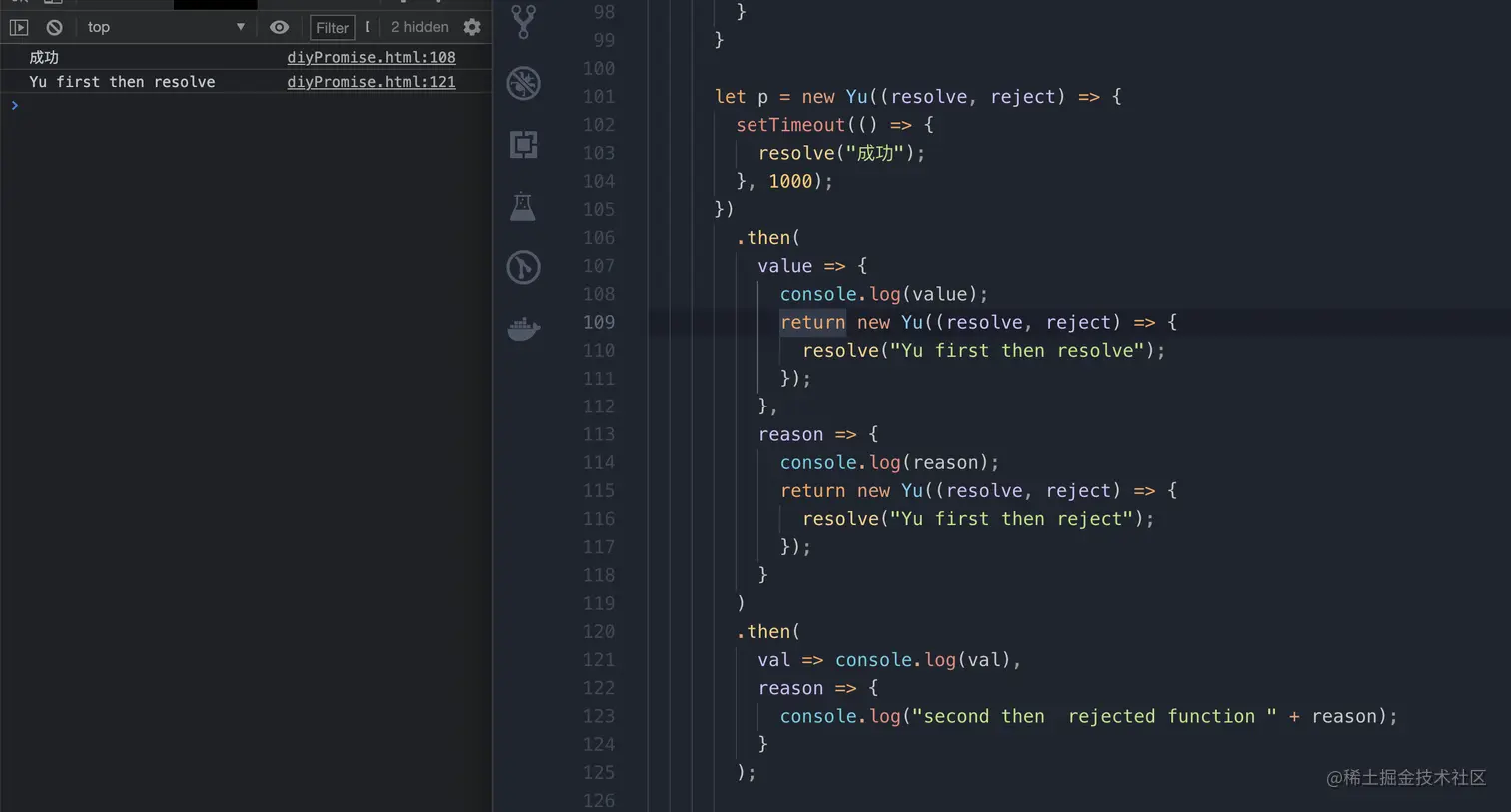The width and height of the screenshot is (1511, 812).
Task: Open console settings via the gear icon
Action: point(472,27)
